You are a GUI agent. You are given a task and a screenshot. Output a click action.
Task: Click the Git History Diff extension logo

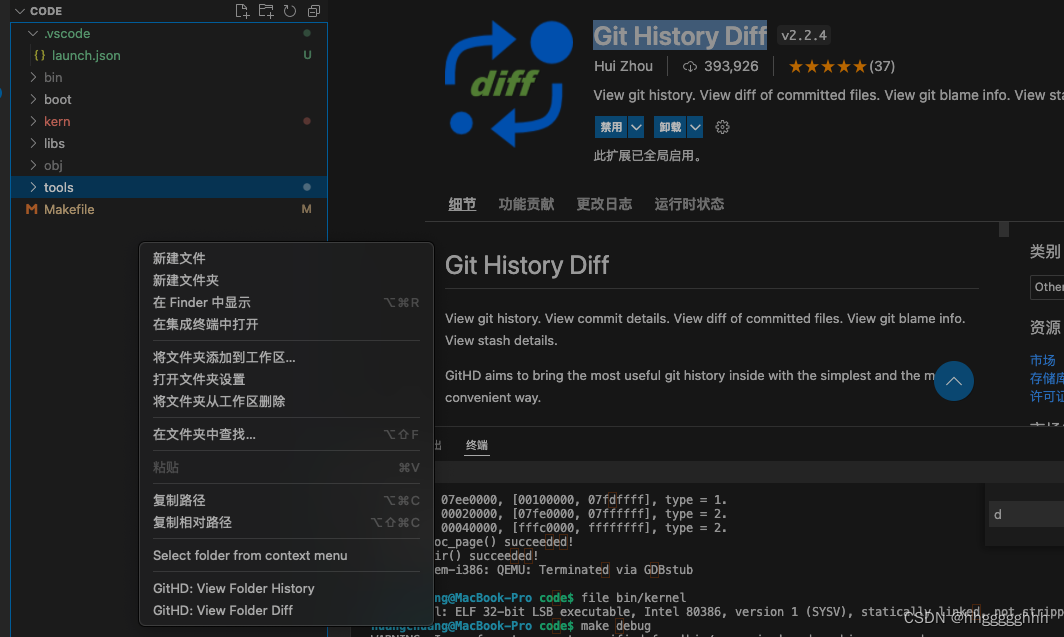point(508,83)
